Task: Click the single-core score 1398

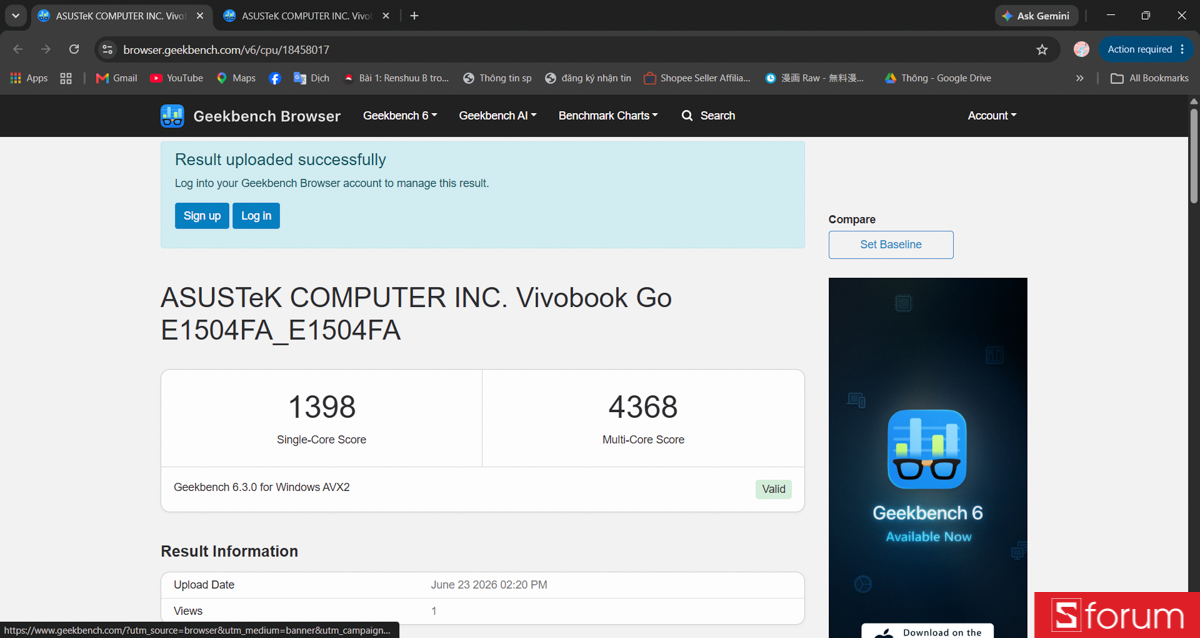Action: [x=322, y=407]
